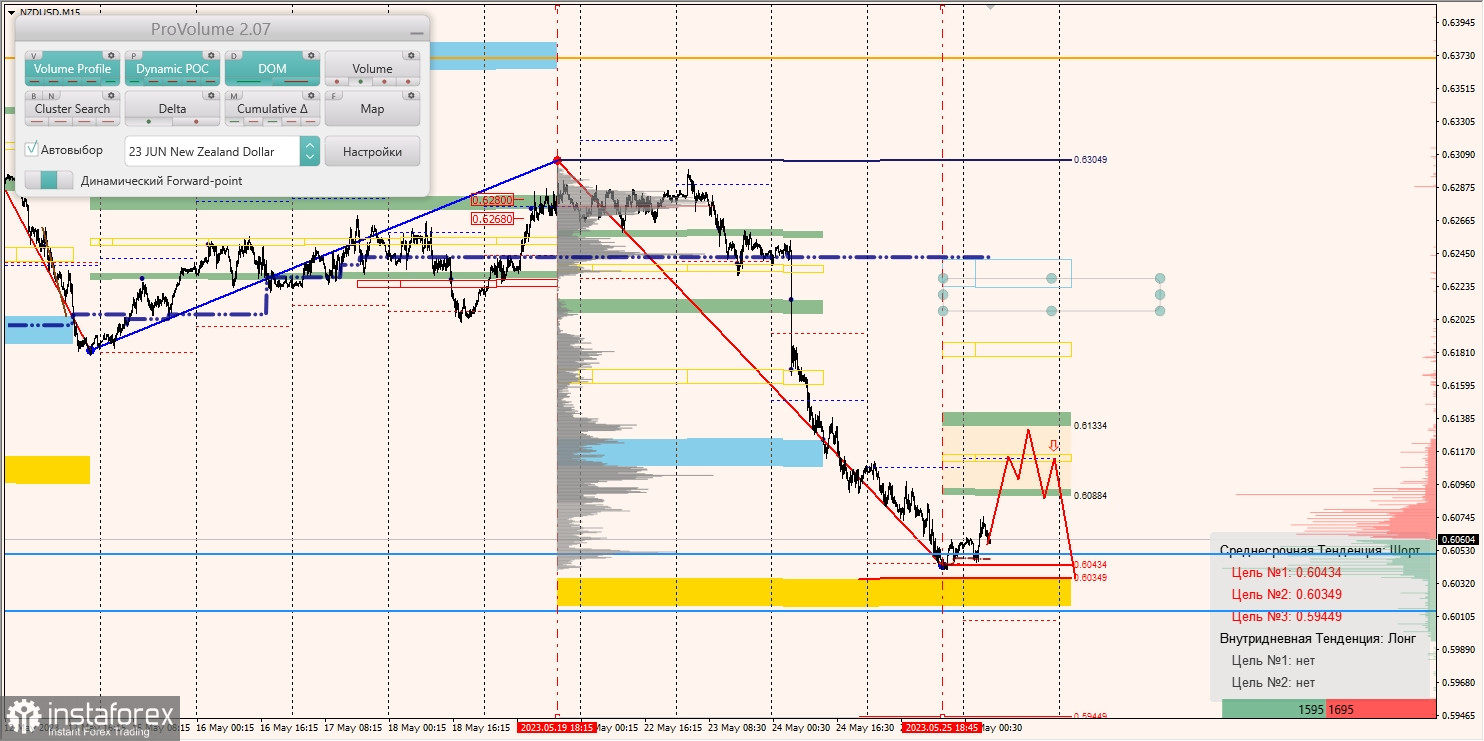Click the Цель №1: 0.60434 text
1484x741 pixels.
pyautogui.click(x=1287, y=572)
